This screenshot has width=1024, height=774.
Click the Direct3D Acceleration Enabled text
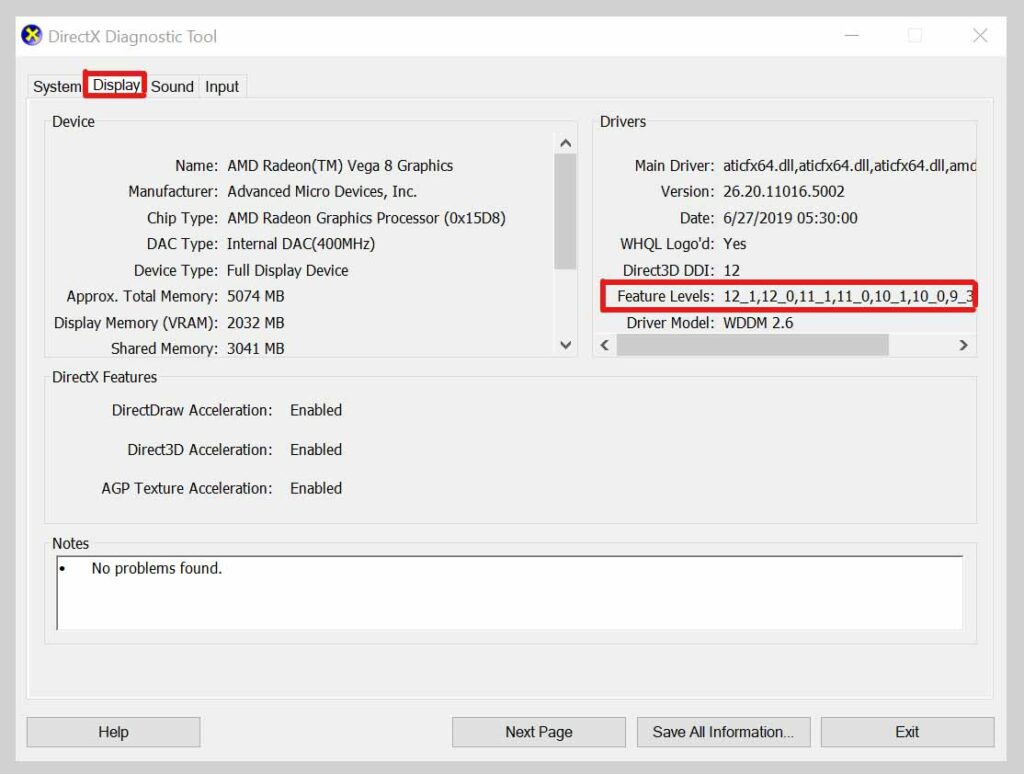point(316,449)
